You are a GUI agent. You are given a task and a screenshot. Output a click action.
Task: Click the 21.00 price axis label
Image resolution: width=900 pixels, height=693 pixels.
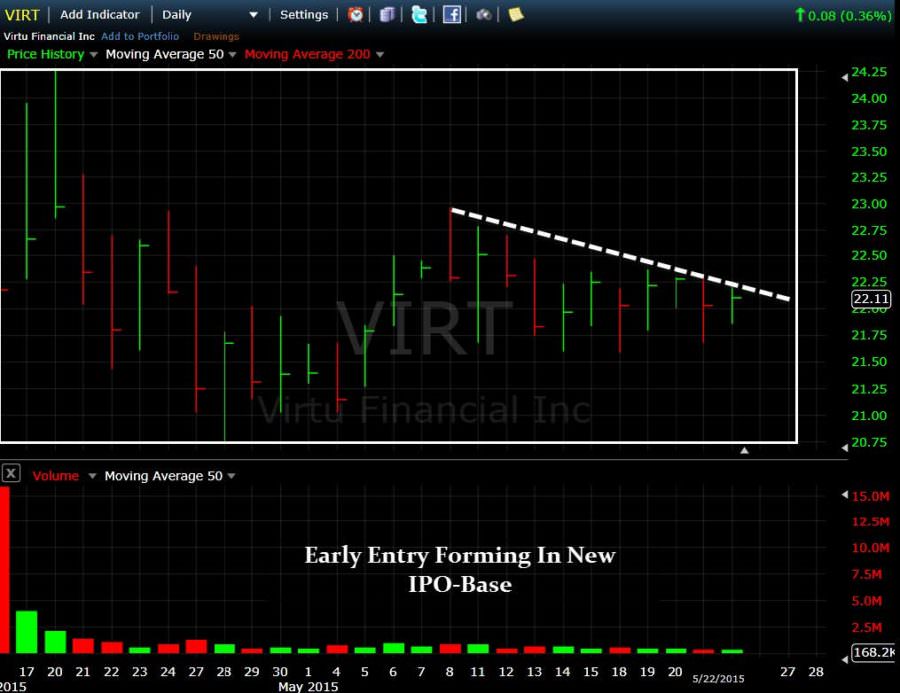tap(868, 416)
